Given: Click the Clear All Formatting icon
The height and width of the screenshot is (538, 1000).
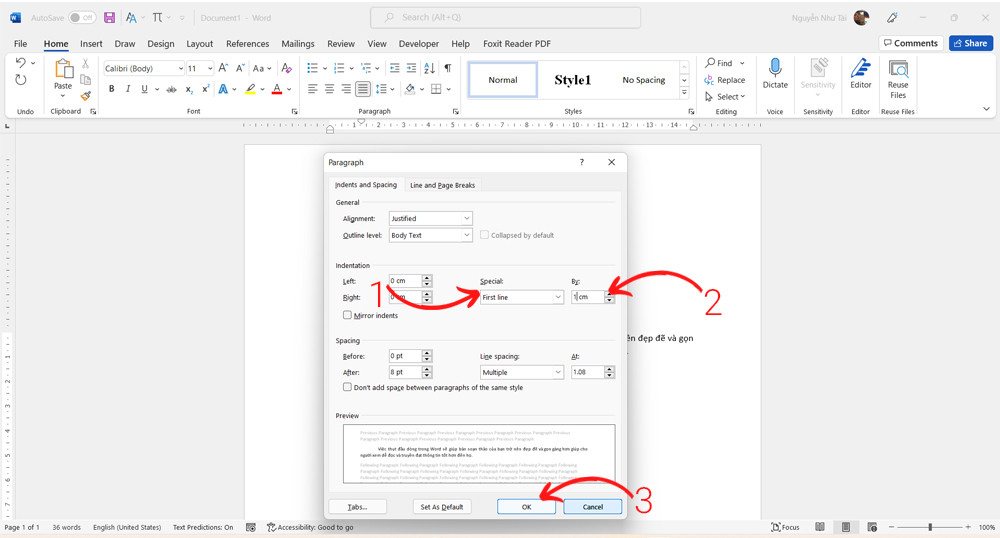Looking at the screenshot, I should pos(287,68).
